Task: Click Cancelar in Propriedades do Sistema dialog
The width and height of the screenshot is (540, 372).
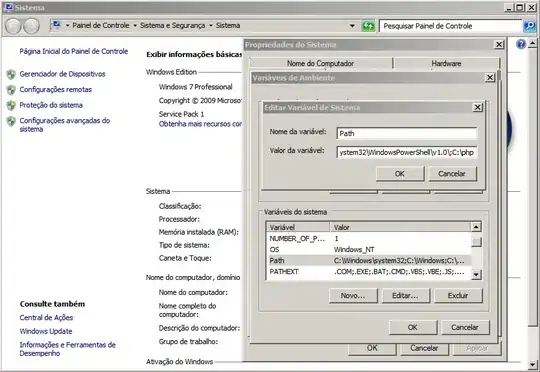Action: [424, 349]
